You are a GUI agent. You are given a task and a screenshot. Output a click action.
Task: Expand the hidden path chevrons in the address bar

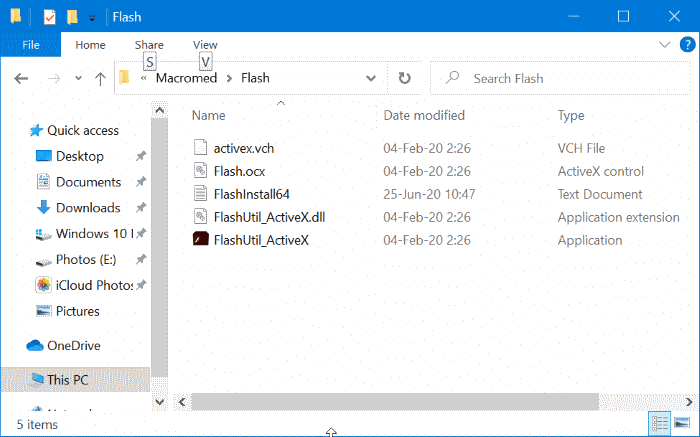(x=144, y=78)
